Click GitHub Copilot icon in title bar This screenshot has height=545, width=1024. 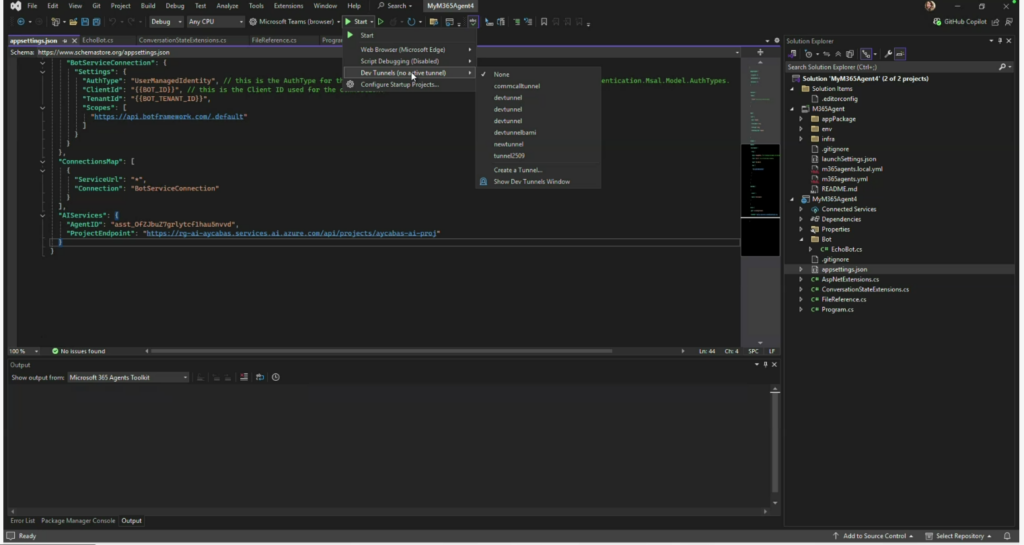(937, 22)
